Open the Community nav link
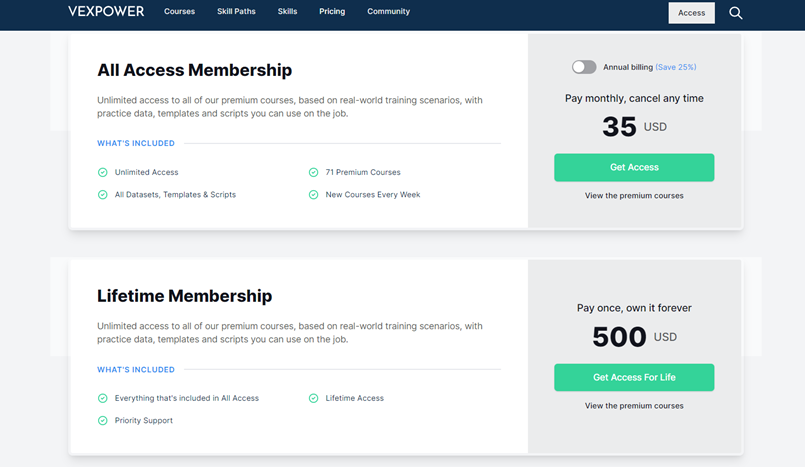805x467 pixels. coord(389,11)
